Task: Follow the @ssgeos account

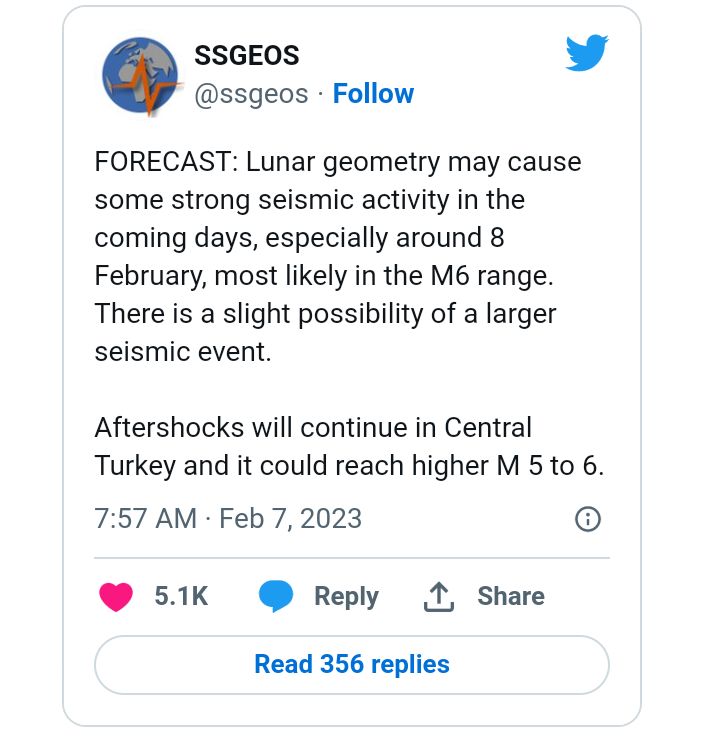Action: 373,93
